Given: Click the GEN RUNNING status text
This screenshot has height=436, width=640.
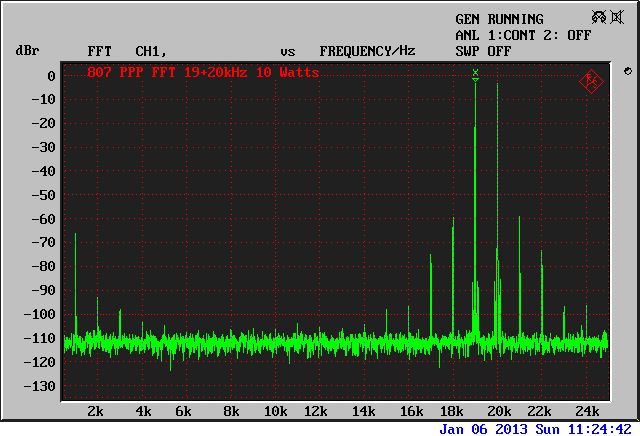Looking at the screenshot, I should 499,19.
